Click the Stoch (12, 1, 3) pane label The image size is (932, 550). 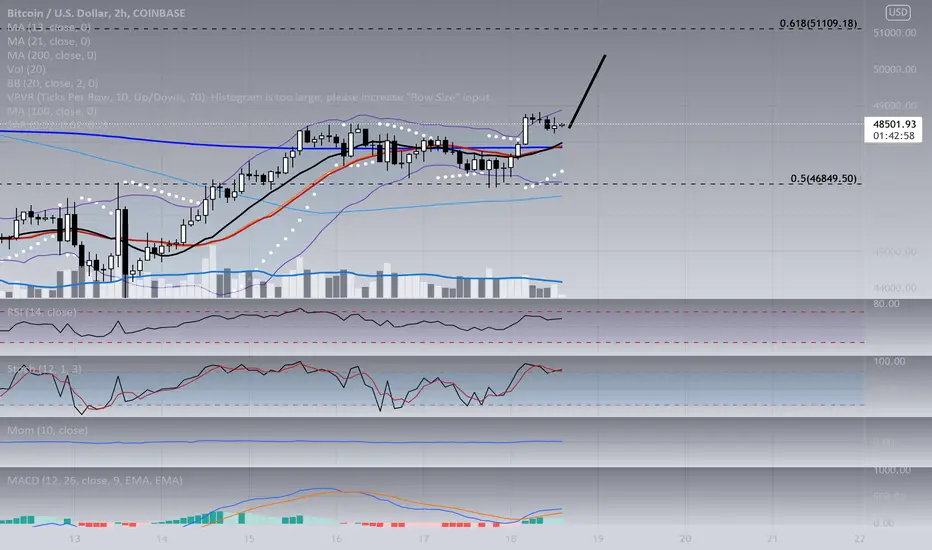pos(45,369)
